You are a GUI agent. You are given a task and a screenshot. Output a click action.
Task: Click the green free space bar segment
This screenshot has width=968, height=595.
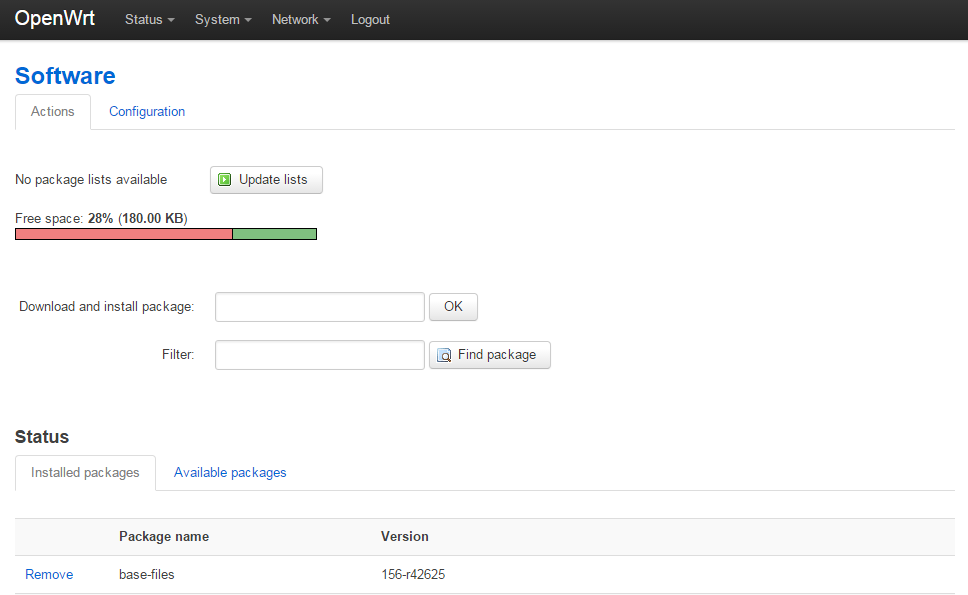click(275, 234)
